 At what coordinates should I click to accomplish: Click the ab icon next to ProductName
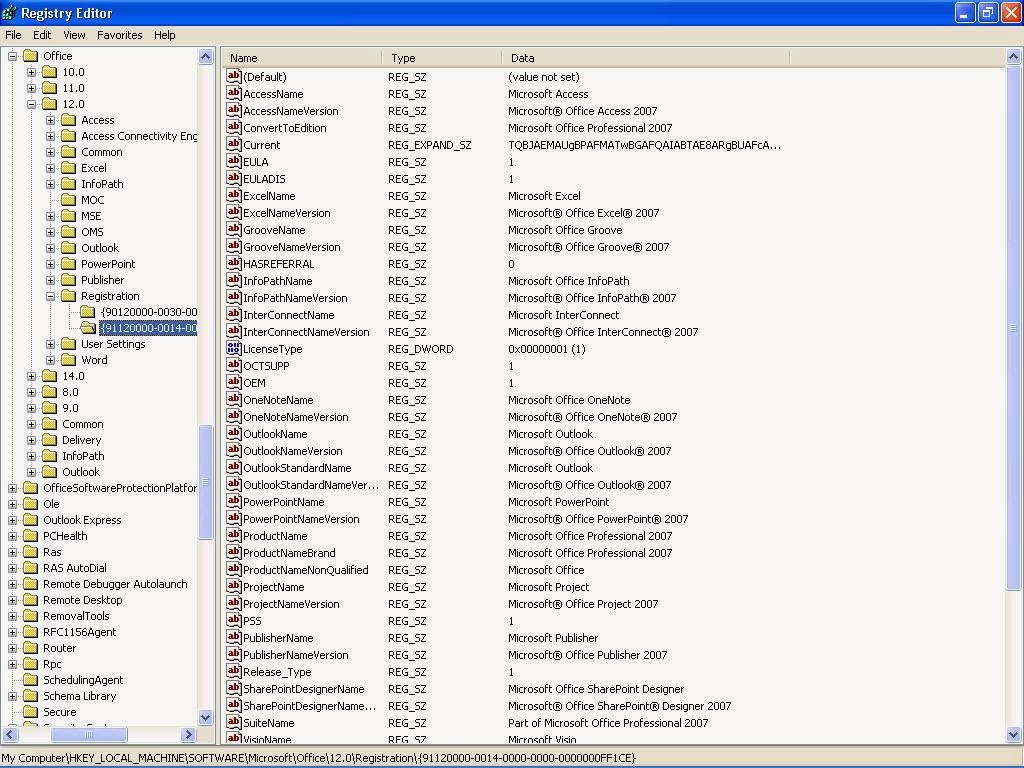234,536
